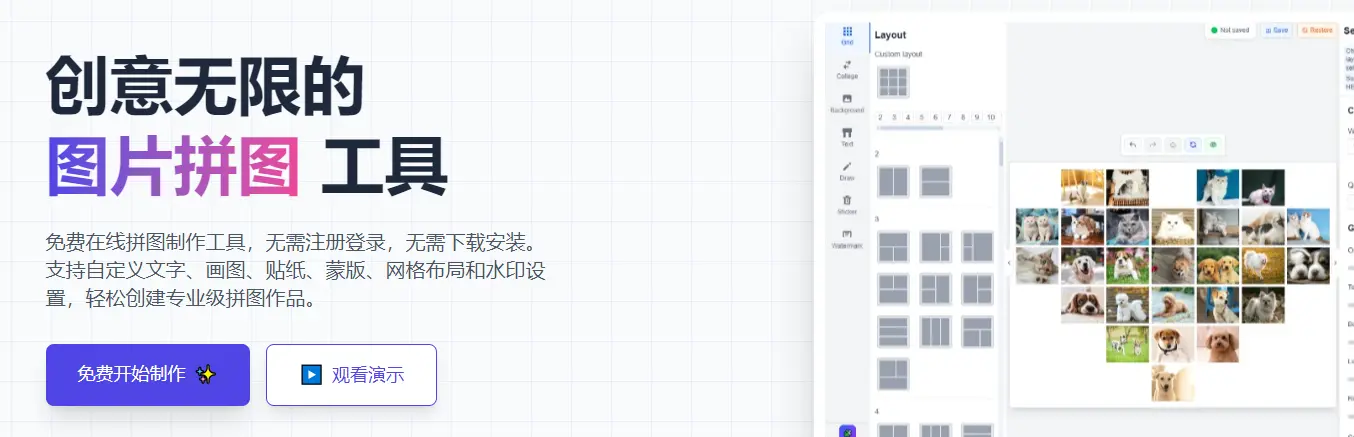The image size is (1354, 437).
Task: Open the Grid tool in sidebar
Action: coord(847,36)
